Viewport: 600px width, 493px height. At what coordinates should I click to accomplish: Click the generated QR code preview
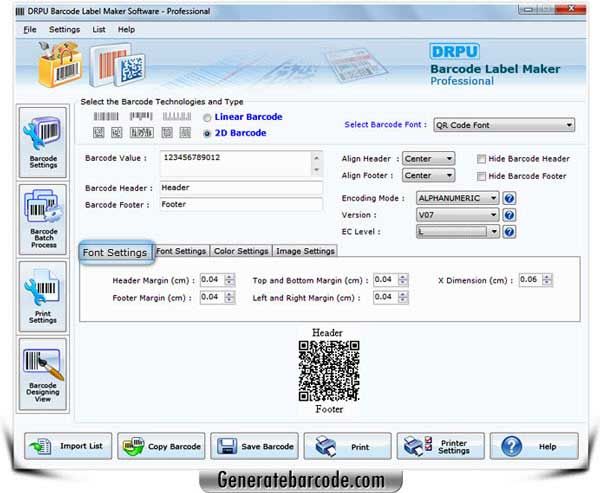coord(329,371)
